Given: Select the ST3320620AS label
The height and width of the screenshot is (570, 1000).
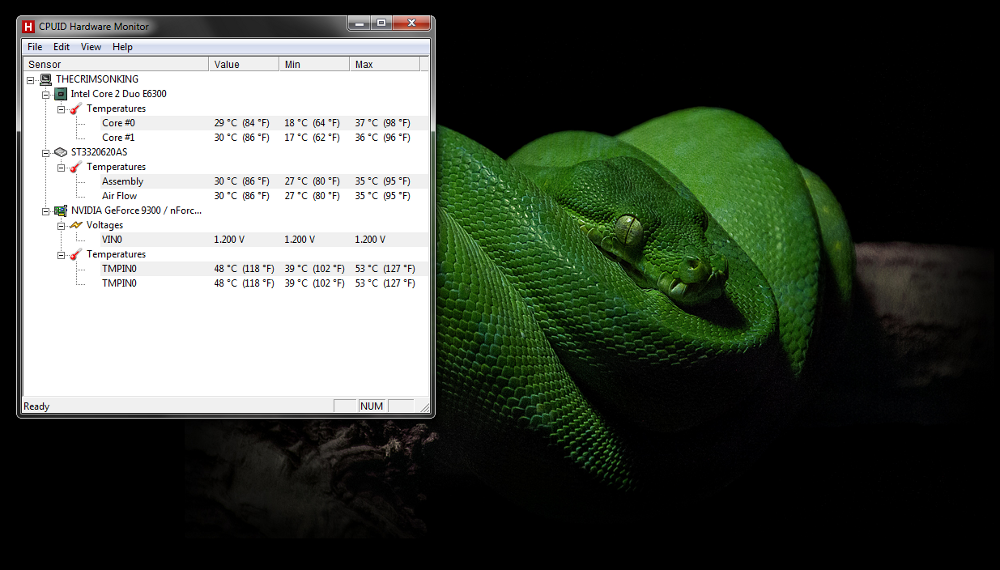Looking at the screenshot, I should coord(99,152).
